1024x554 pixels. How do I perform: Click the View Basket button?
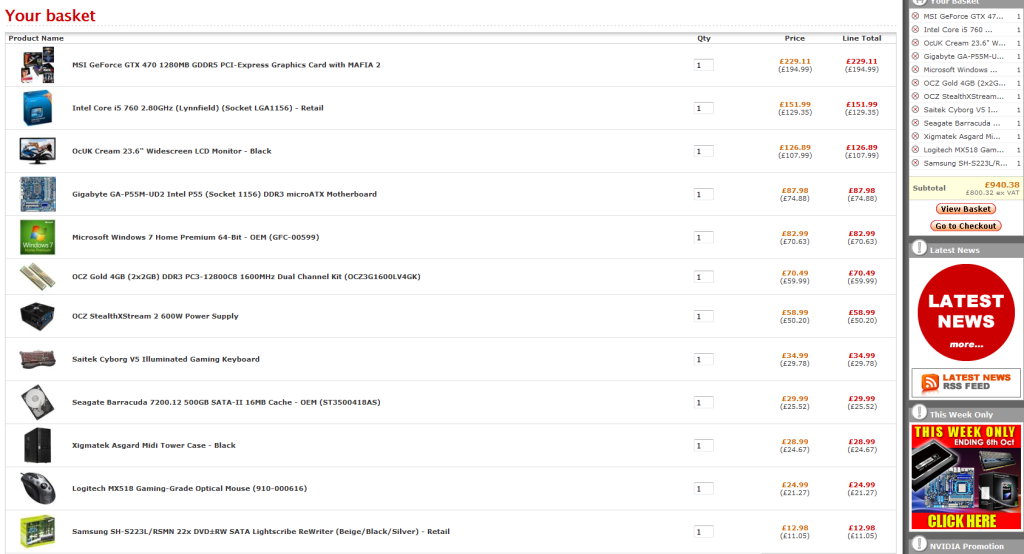[966, 209]
